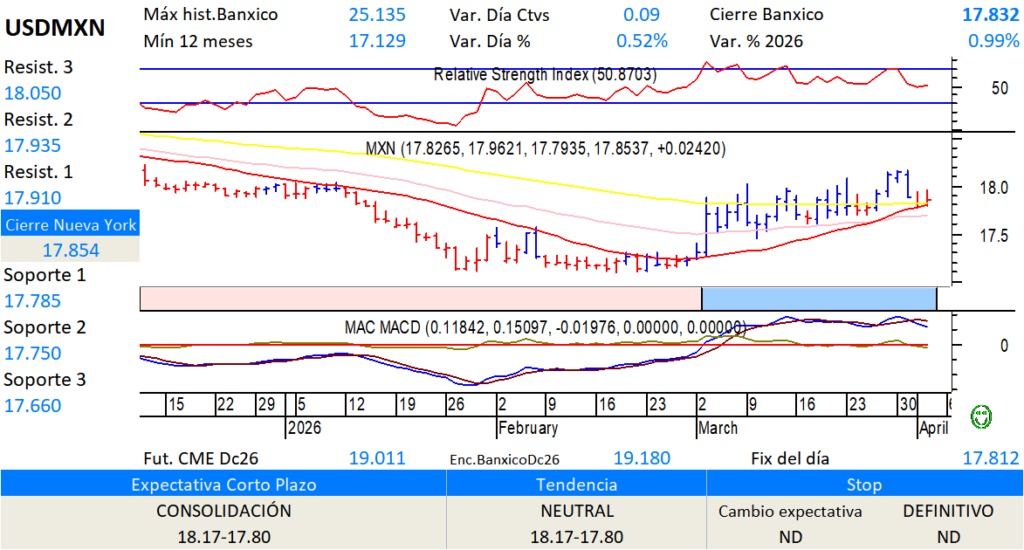Select the Soporte 1 value 17.785
Viewport: 1024px width, 550px height.
(33, 301)
